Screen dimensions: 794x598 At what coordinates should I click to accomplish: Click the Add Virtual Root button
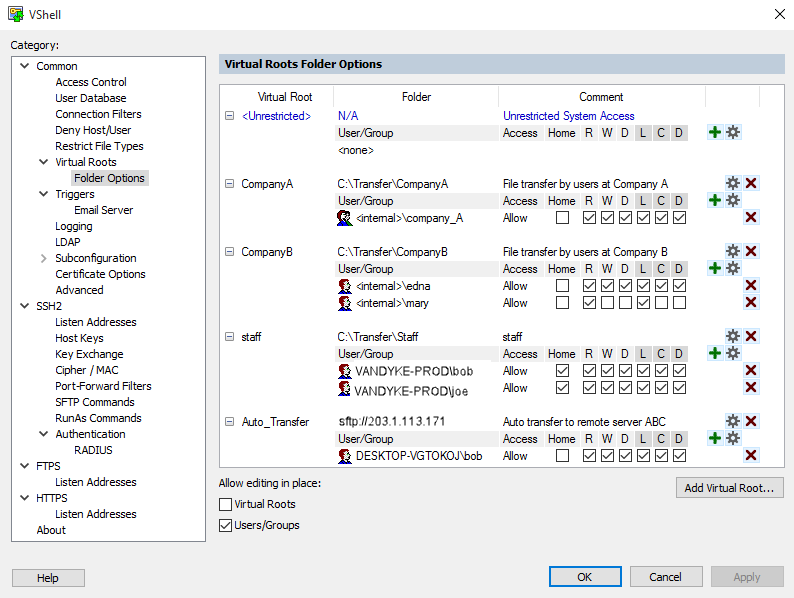(729, 488)
